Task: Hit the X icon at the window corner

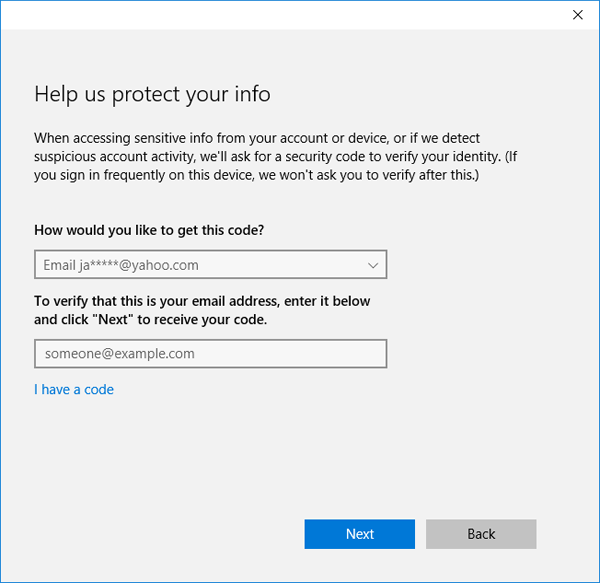Action: 577,15
